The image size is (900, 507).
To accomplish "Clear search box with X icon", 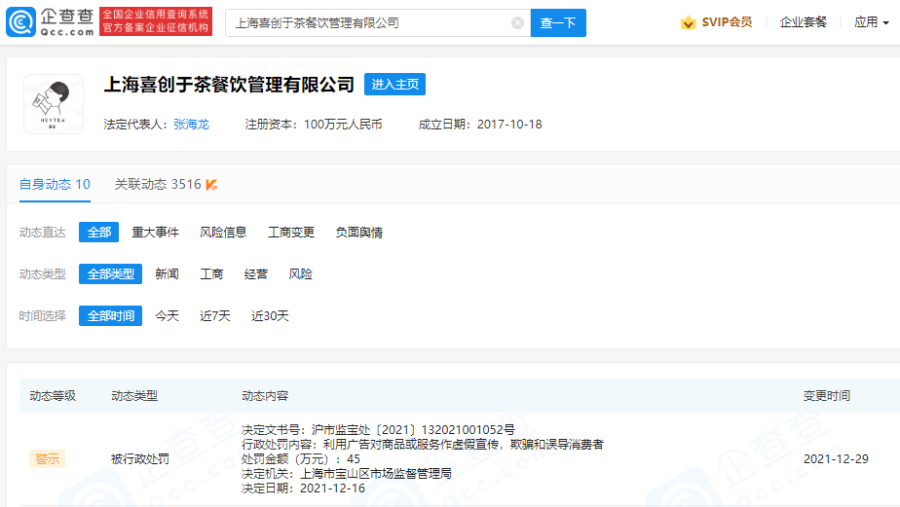I will point(517,23).
